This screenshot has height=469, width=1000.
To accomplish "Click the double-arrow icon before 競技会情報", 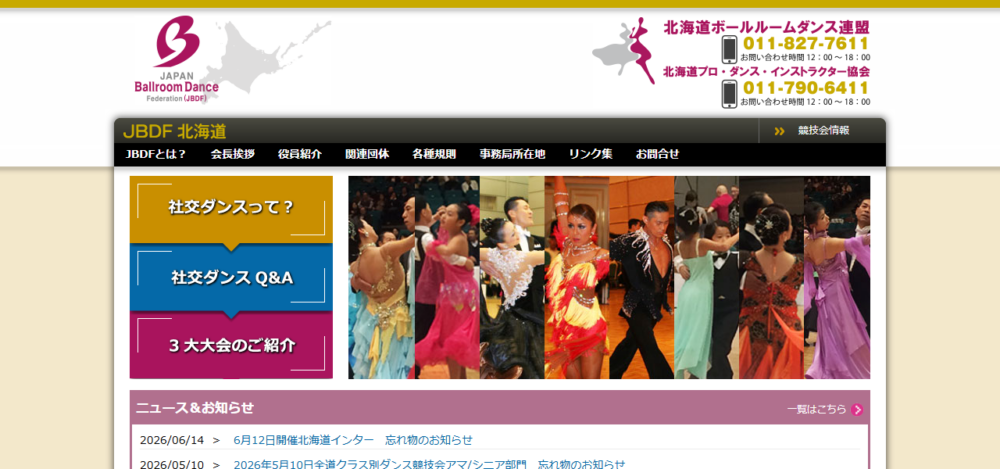I will point(779,131).
